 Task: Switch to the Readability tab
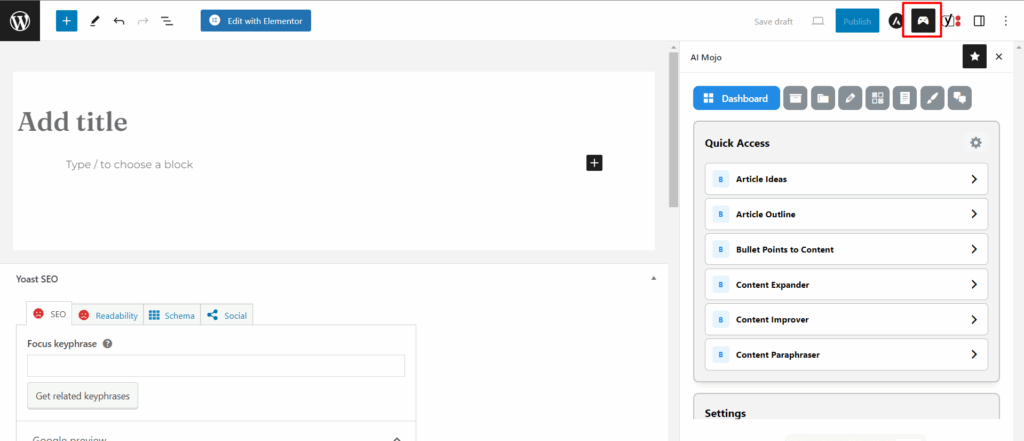[108, 315]
